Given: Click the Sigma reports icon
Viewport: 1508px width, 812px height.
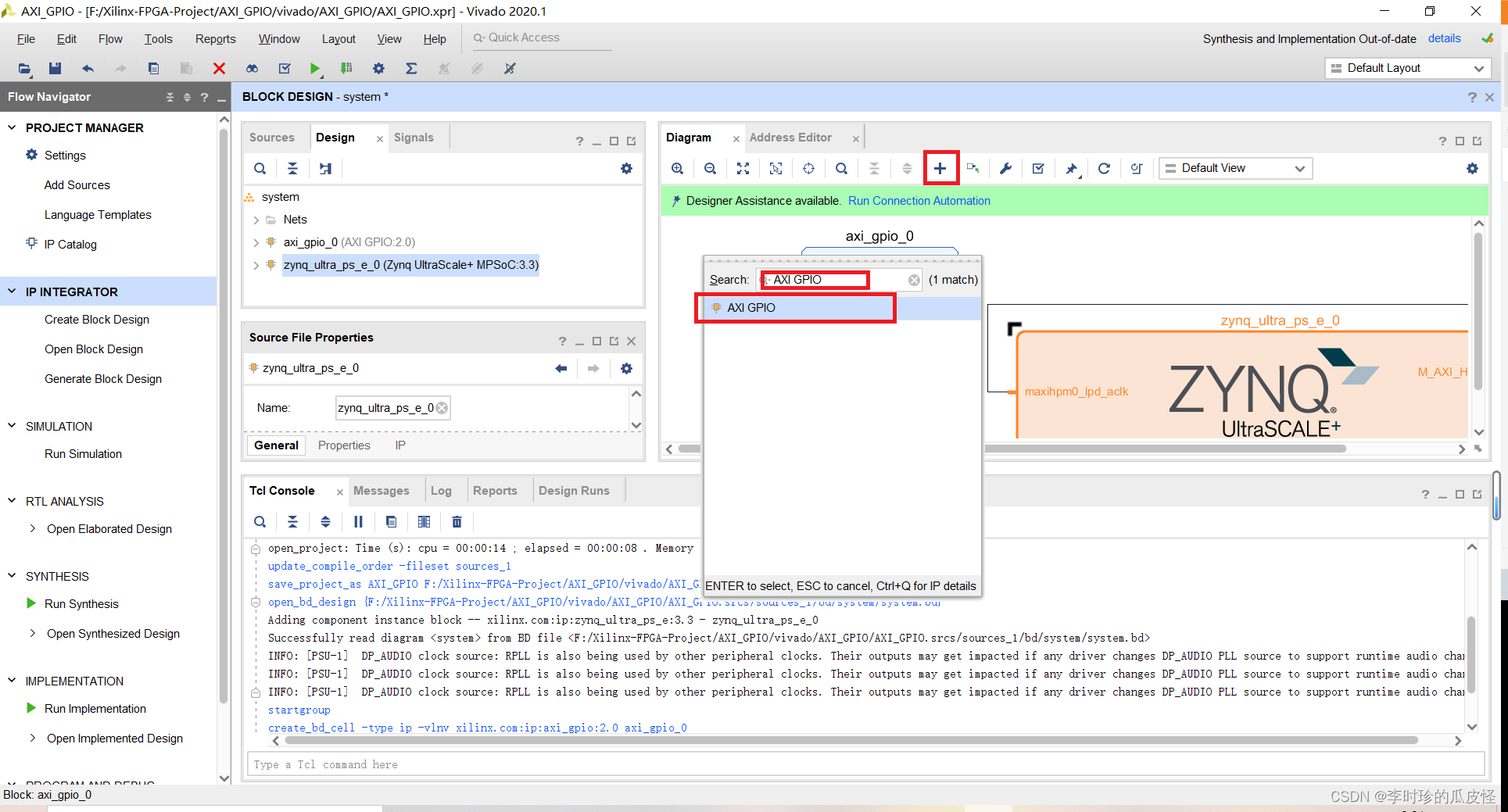Looking at the screenshot, I should click(411, 68).
